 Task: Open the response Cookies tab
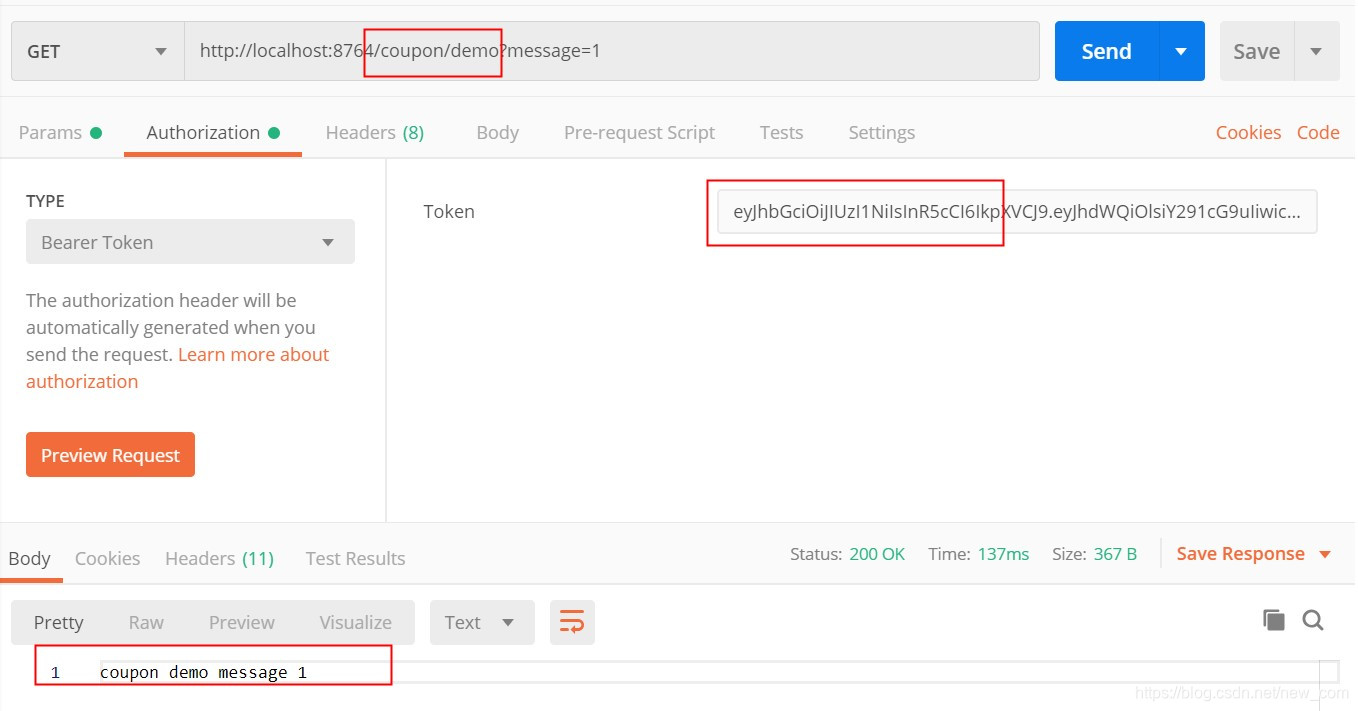point(107,558)
